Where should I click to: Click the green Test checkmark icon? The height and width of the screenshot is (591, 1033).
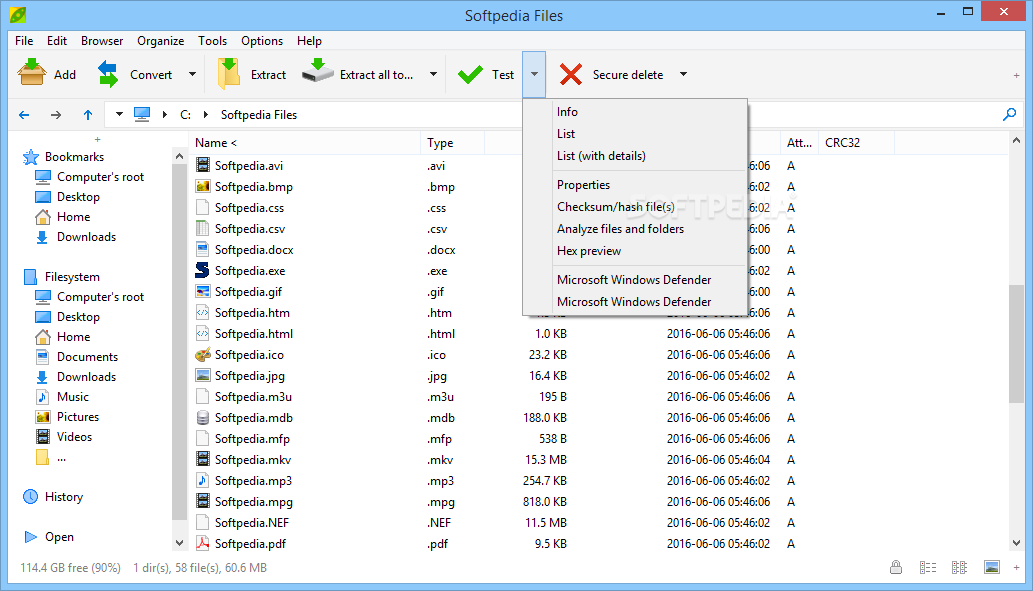pyautogui.click(x=470, y=74)
